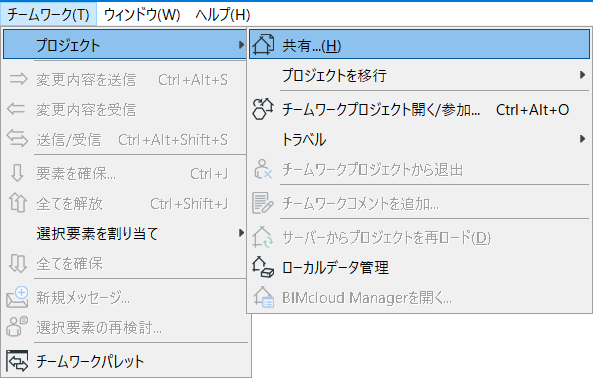Viewport: 593px width, 378px height.
Task: Click the プロジェクト menu entry
Action: [124, 45]
